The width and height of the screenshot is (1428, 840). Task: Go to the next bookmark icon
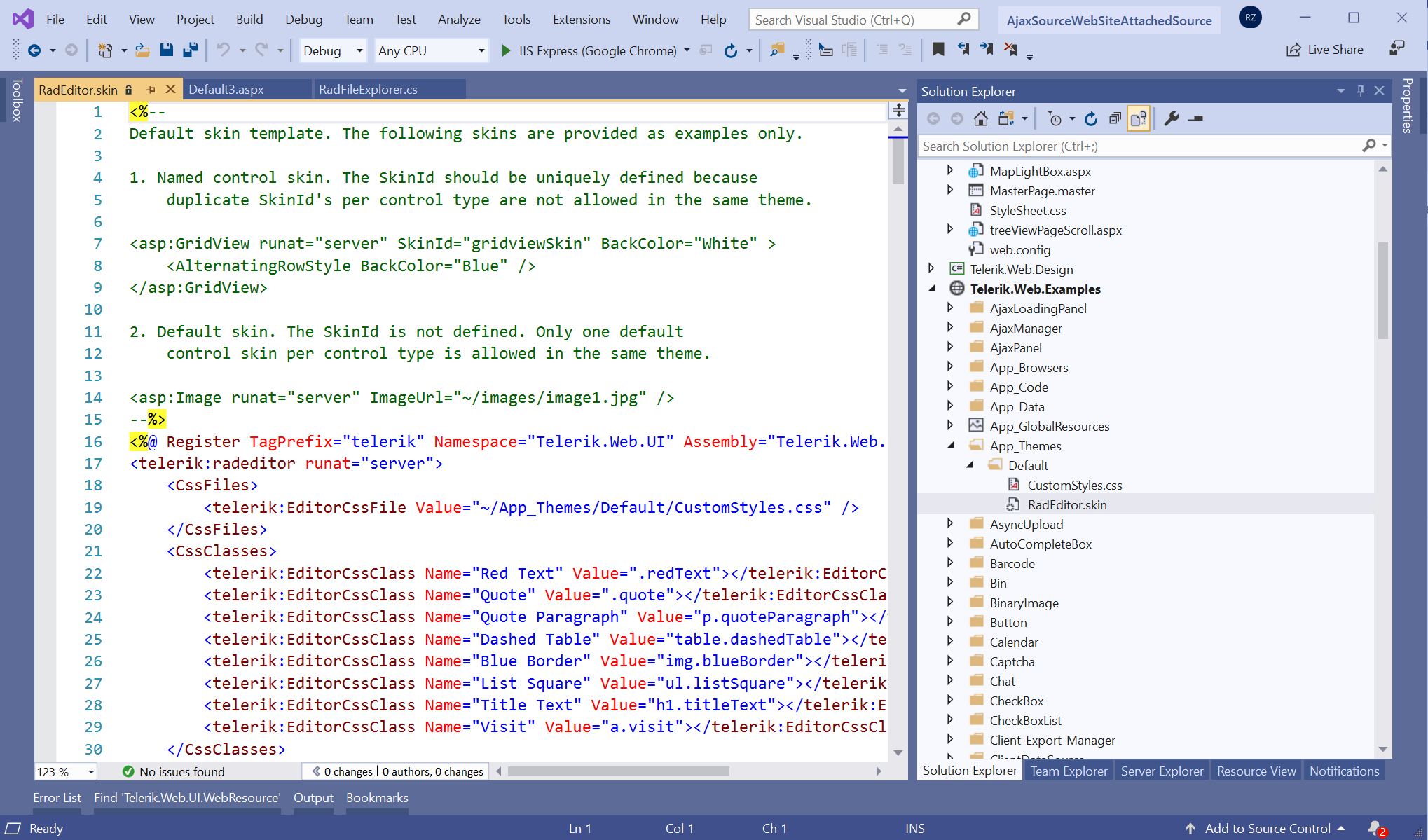(987, 49)
